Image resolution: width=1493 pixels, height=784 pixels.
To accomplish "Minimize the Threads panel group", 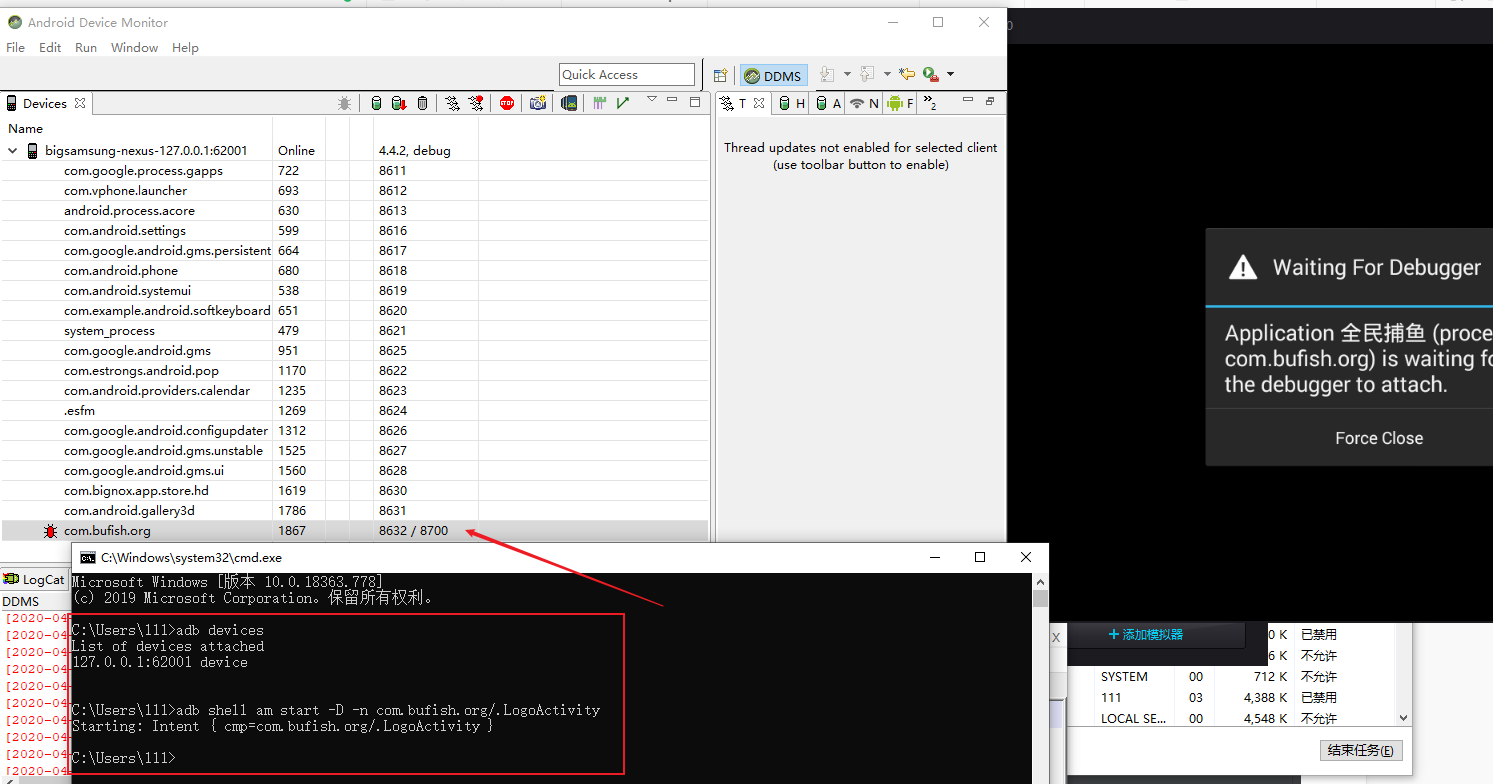I will pos(968,100).
